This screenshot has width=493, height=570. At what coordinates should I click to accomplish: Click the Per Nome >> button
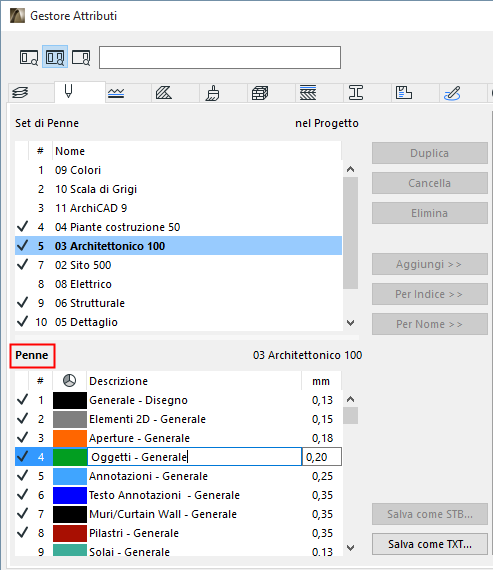[x=429, y=324]
